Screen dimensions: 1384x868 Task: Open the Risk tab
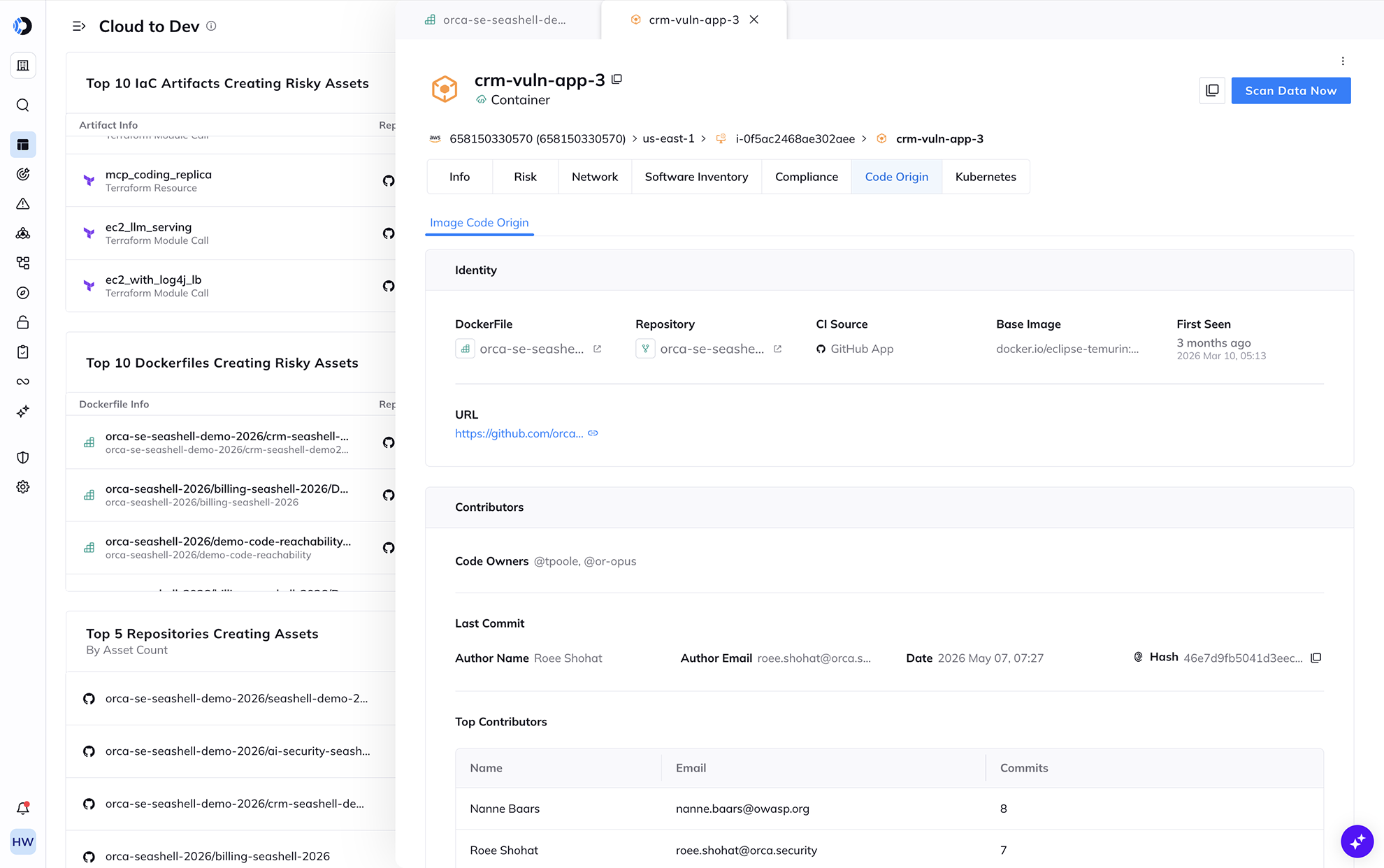[x=525, y=177]
